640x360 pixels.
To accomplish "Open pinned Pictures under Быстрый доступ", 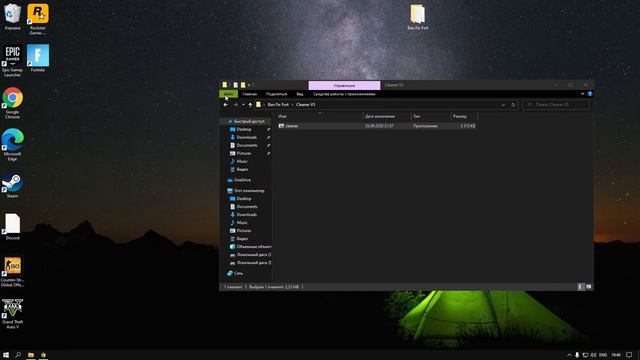I will [x=244, y=153].
